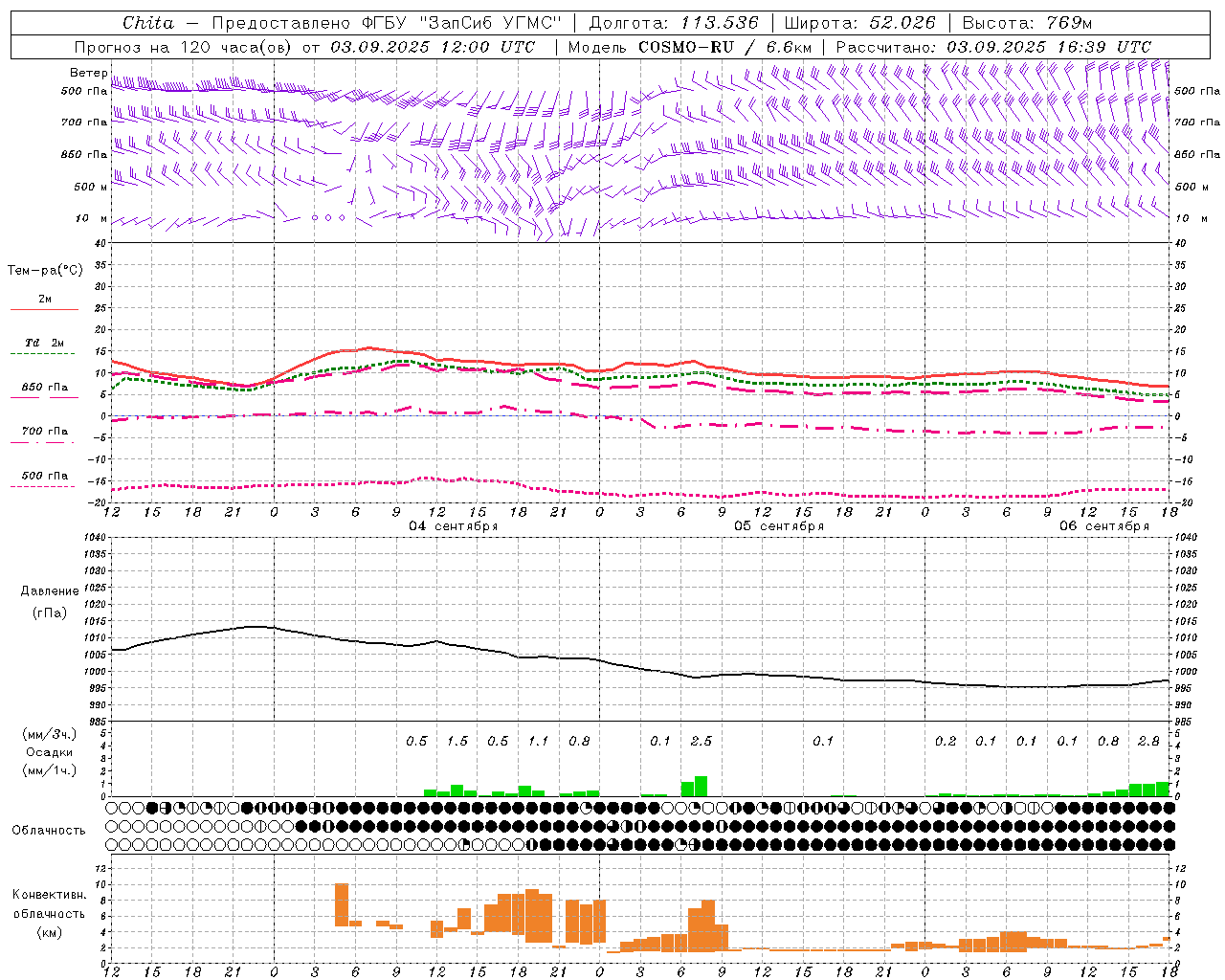The height and width of the screenshot is (980, 1225).
Task: Click the model name COSMO-RU / 6.6км
Action: tap(724, 47)
